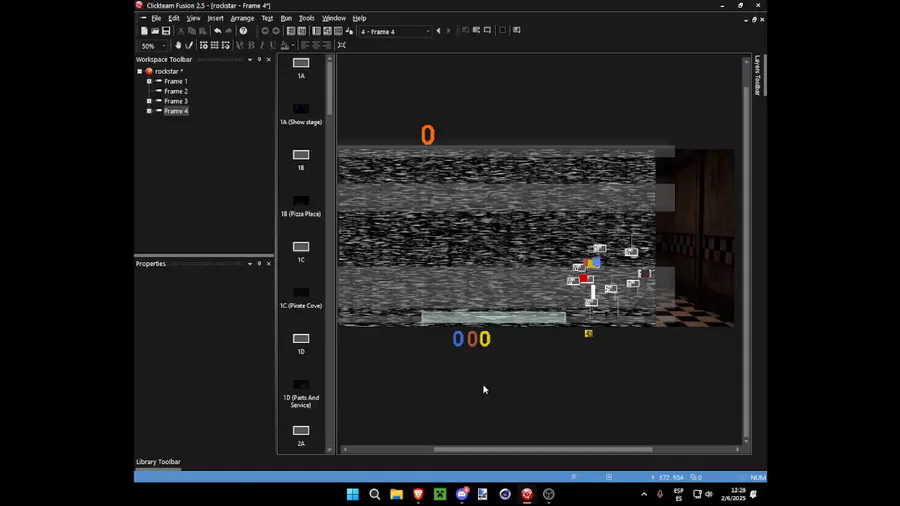900x506 pixels.
Task: Select the blue 0 counter object
Action: point(457,339)
